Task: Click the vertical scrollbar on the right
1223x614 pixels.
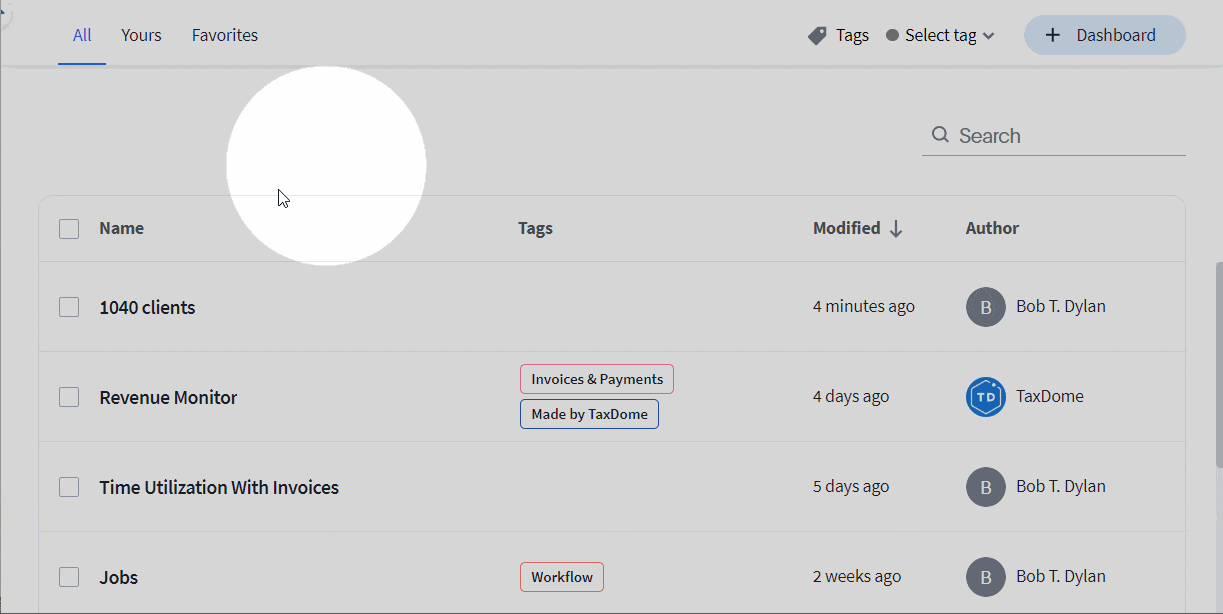Action: [1217, 365]
